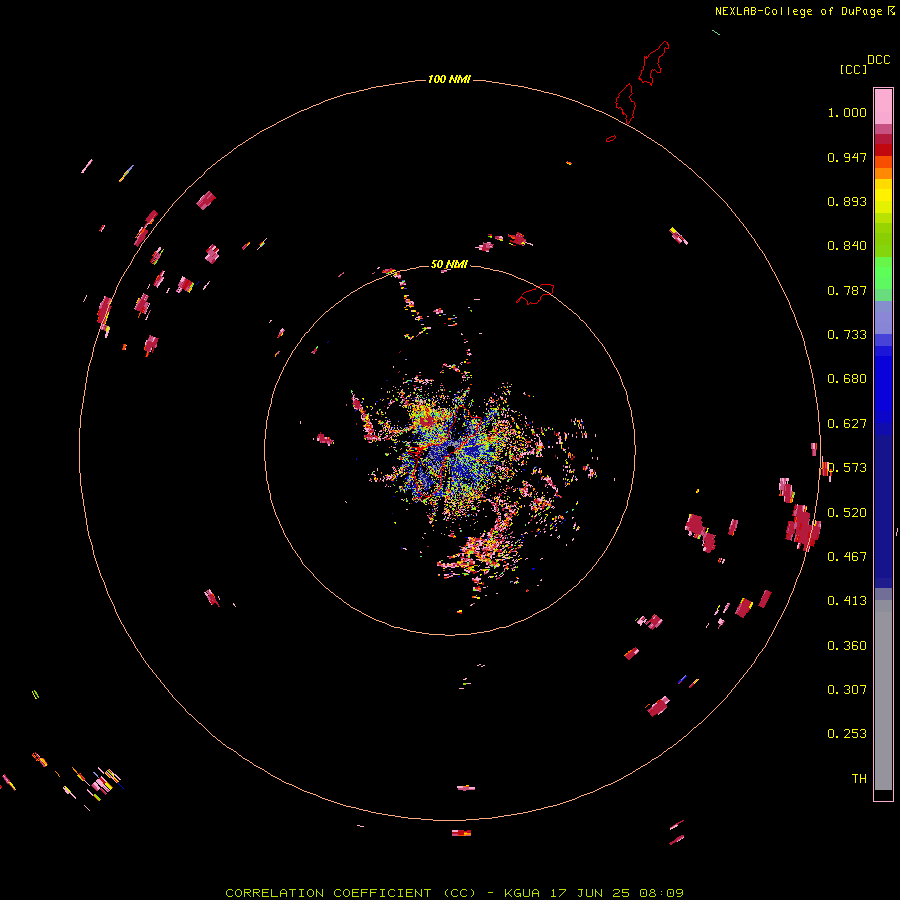This screenshot has width=900, height=900.
Task: Click the [CC] unit label
Action: click(853, 69)
